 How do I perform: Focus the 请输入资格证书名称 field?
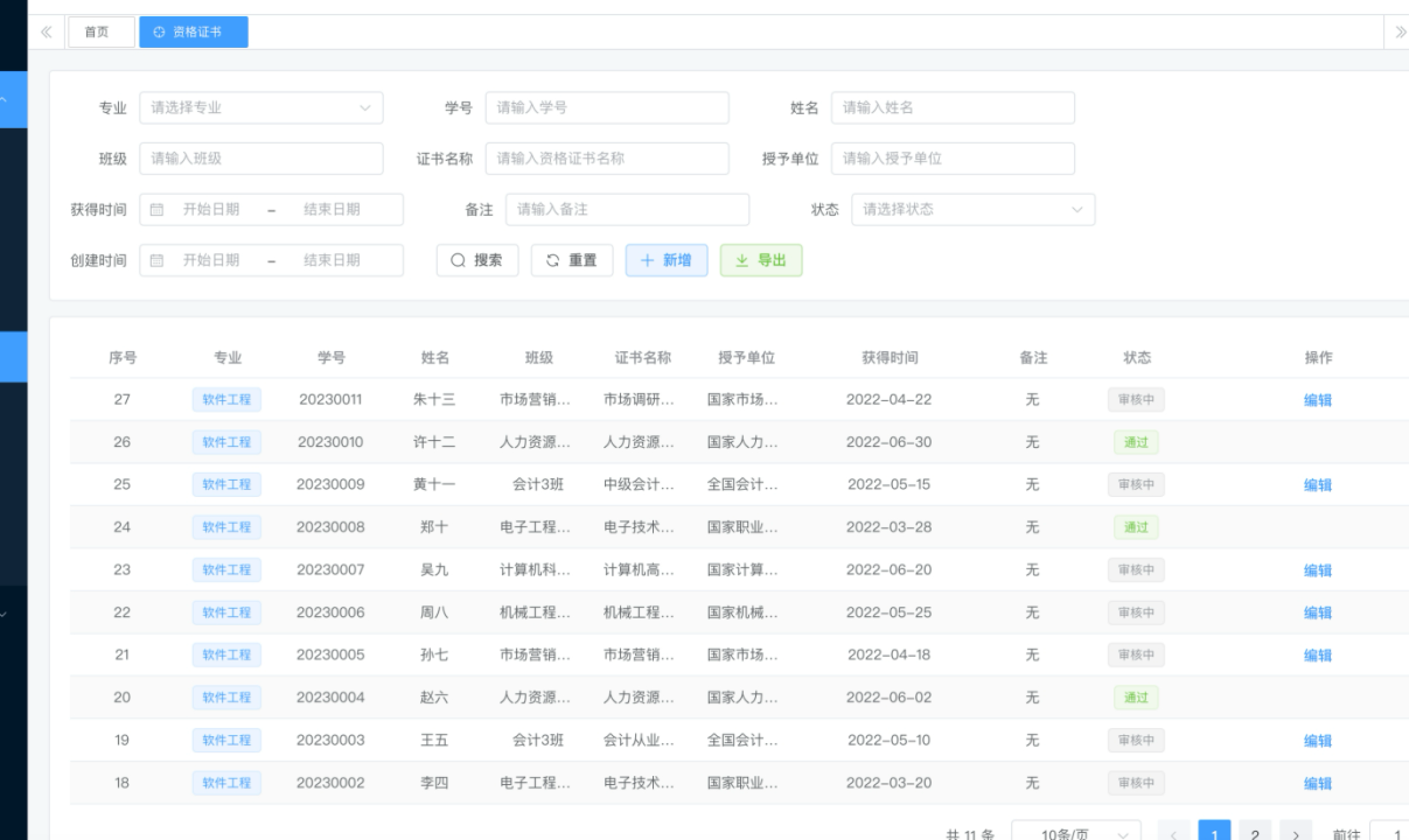[x=607, y=159]
